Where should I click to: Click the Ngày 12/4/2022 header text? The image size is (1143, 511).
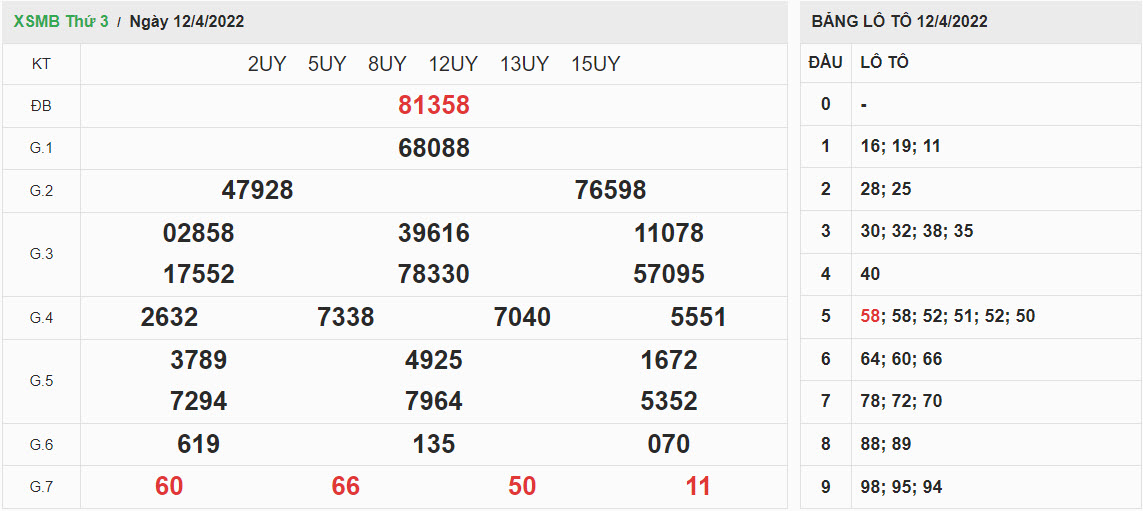click(x=187, y=21)
